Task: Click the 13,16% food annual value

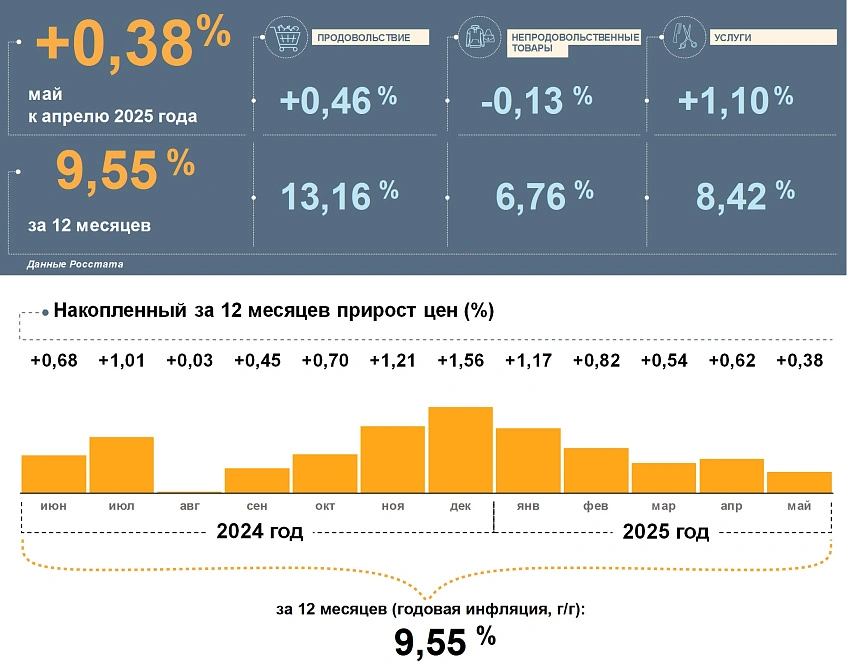Action: tap(338, 196)
